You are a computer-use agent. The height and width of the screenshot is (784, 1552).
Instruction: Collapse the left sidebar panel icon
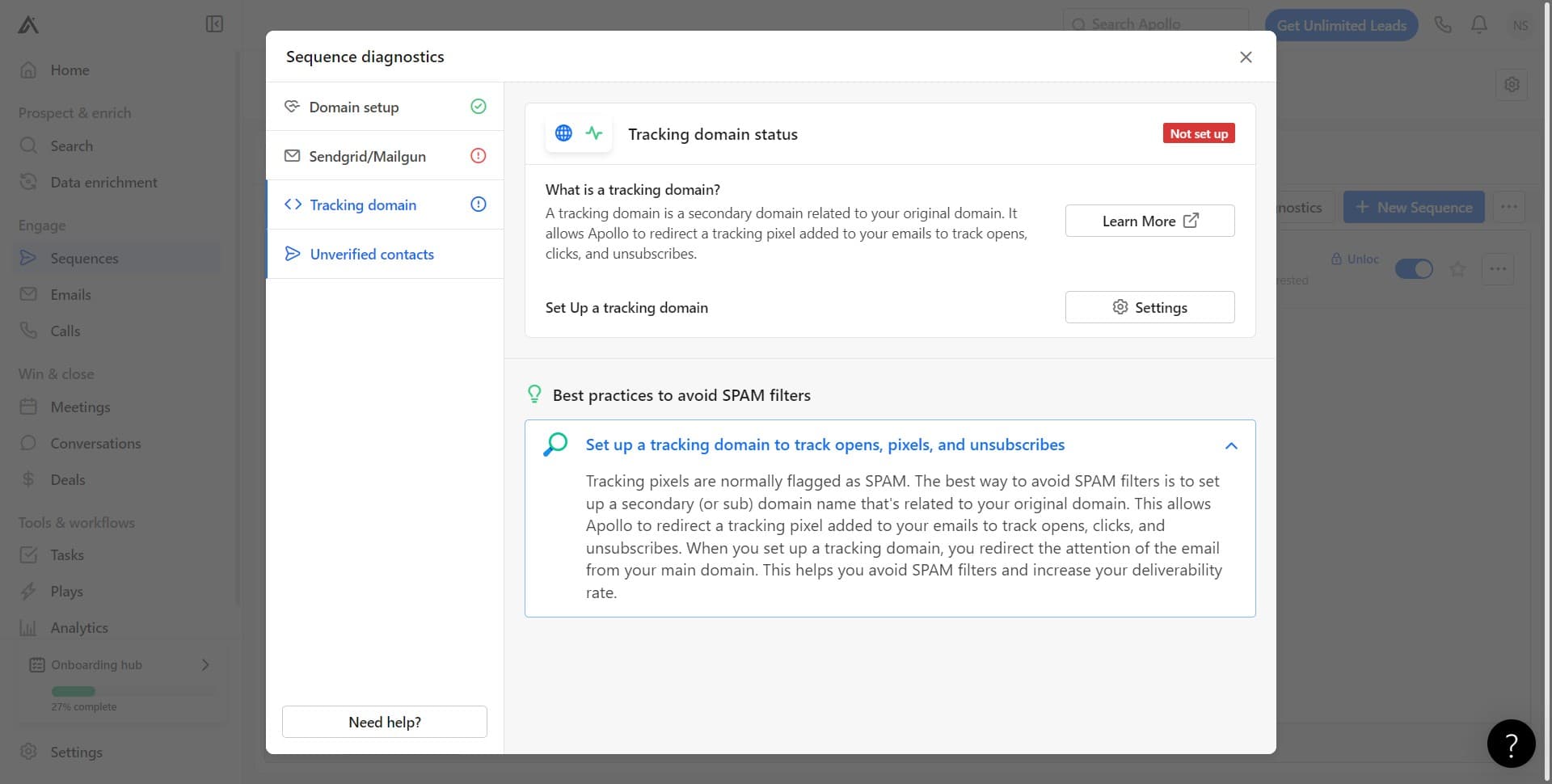tap(214, 24)
